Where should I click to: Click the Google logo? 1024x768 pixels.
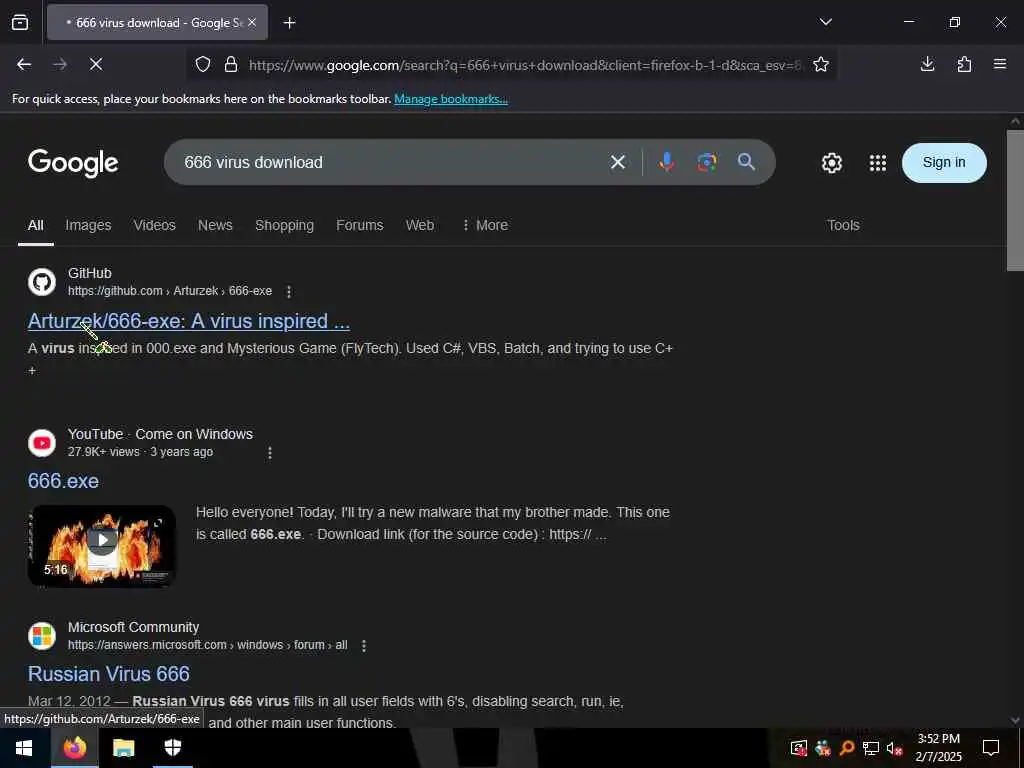tap(73, 163)
